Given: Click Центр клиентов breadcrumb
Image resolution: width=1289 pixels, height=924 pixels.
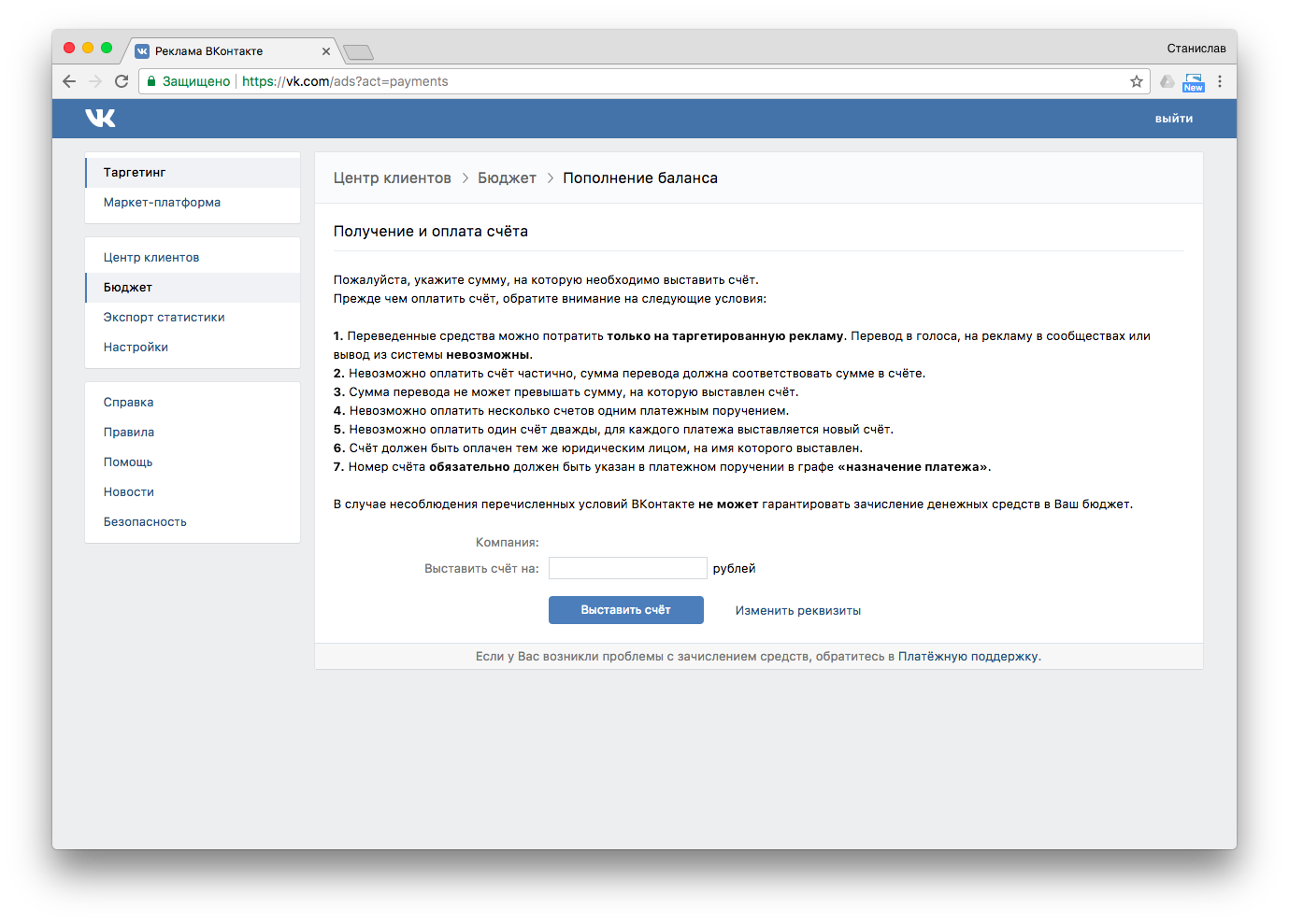Looking at the screenshot, I should 393,178.
